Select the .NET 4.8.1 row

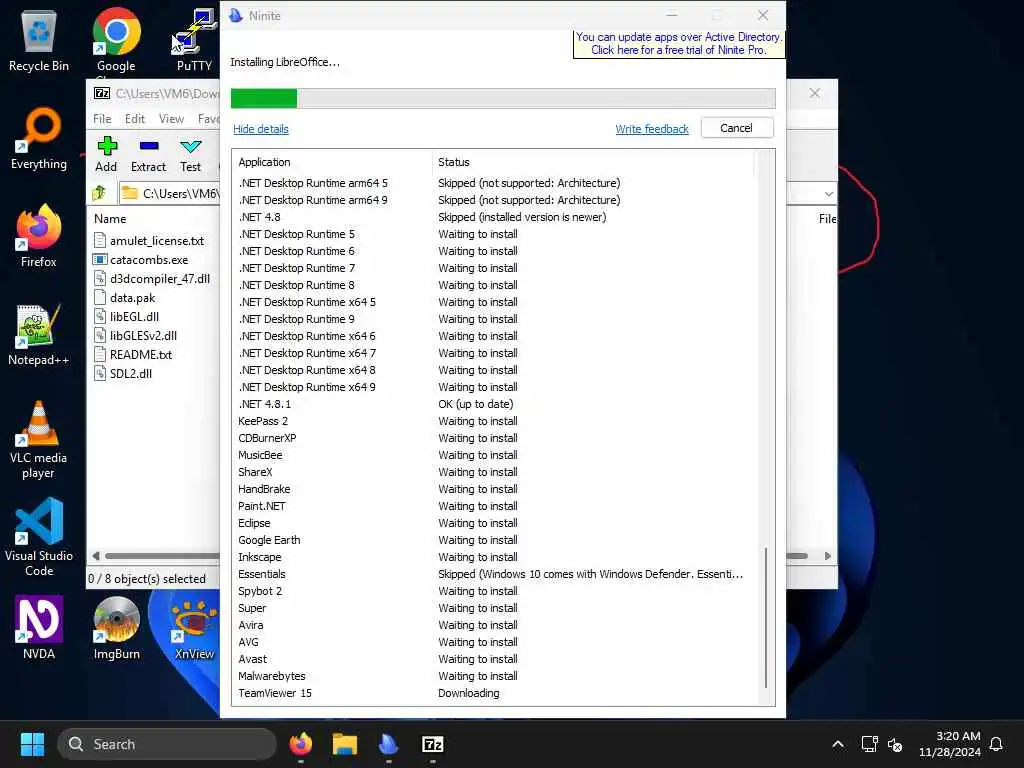pos(498,404)
